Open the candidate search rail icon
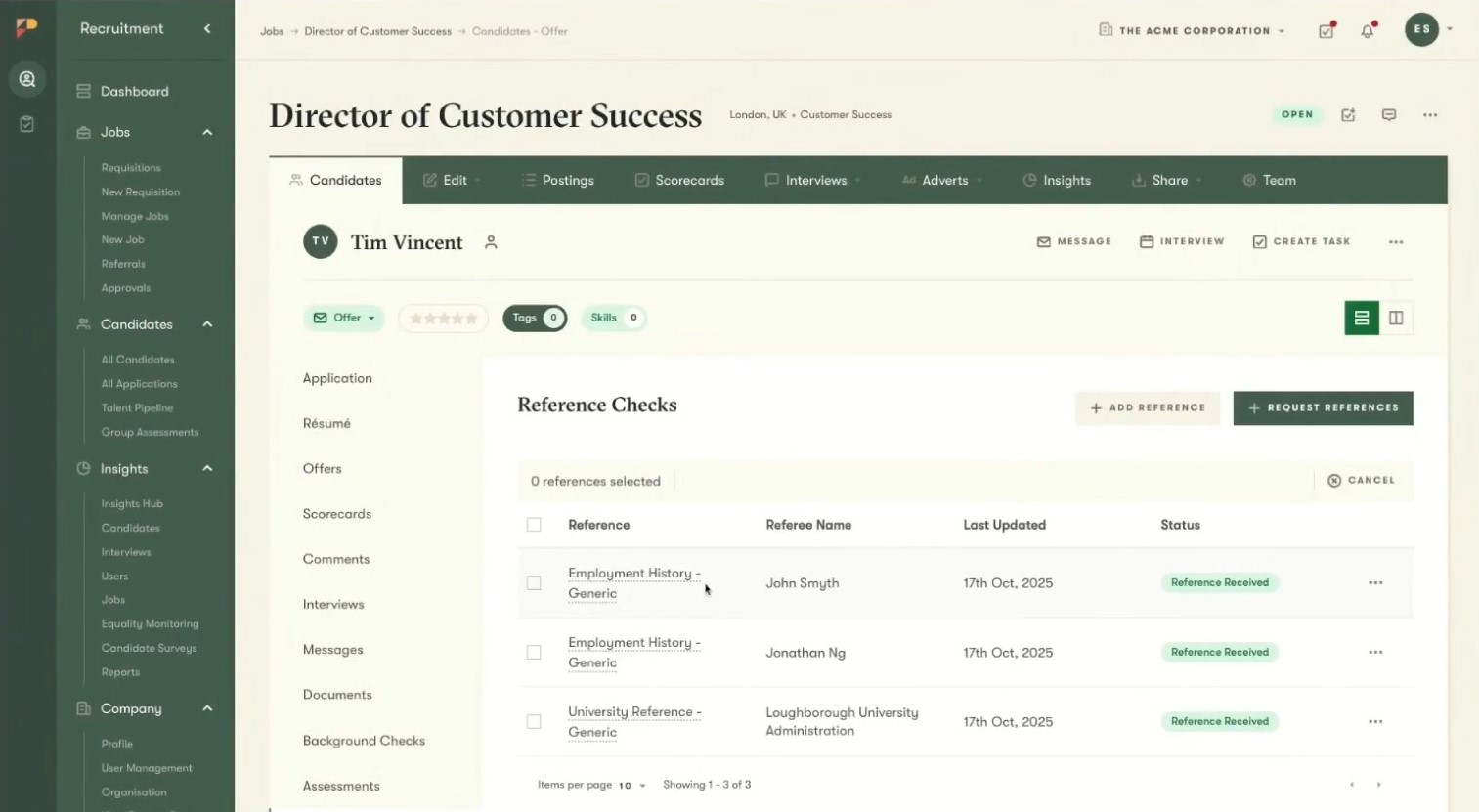The height and width of the screenshot is (812, 1479). pos(27,79)
